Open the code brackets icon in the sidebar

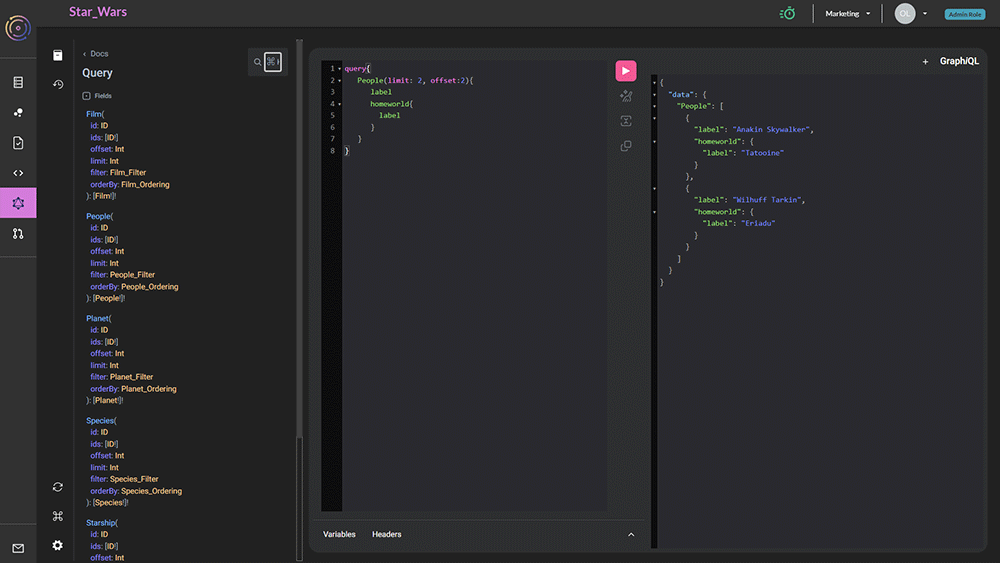pos(18,173)
